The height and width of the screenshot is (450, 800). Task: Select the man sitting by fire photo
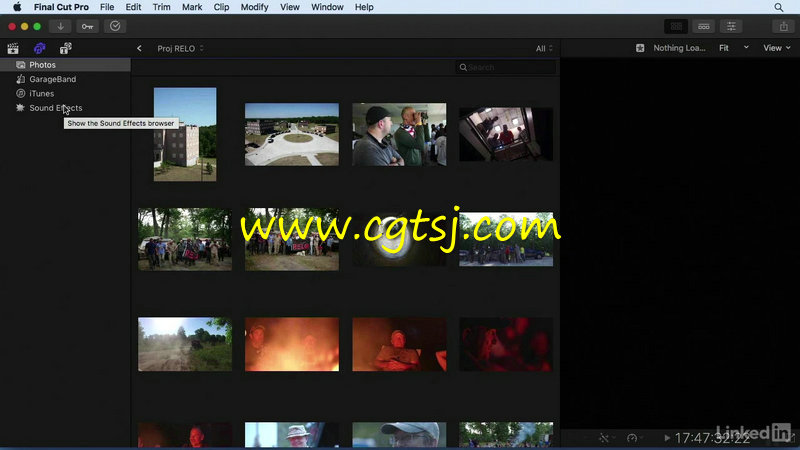(399, 344)
